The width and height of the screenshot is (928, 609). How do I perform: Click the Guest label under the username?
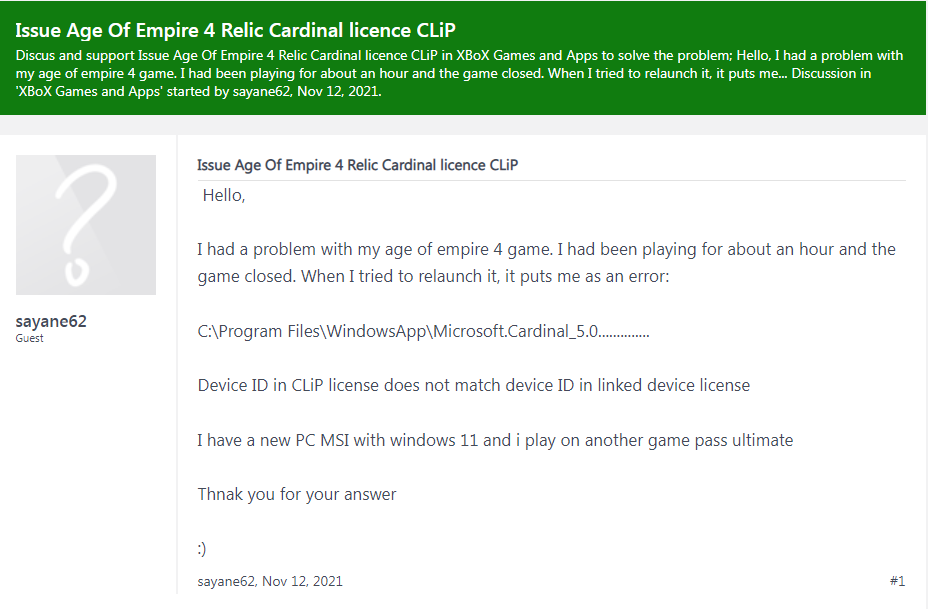29,338
